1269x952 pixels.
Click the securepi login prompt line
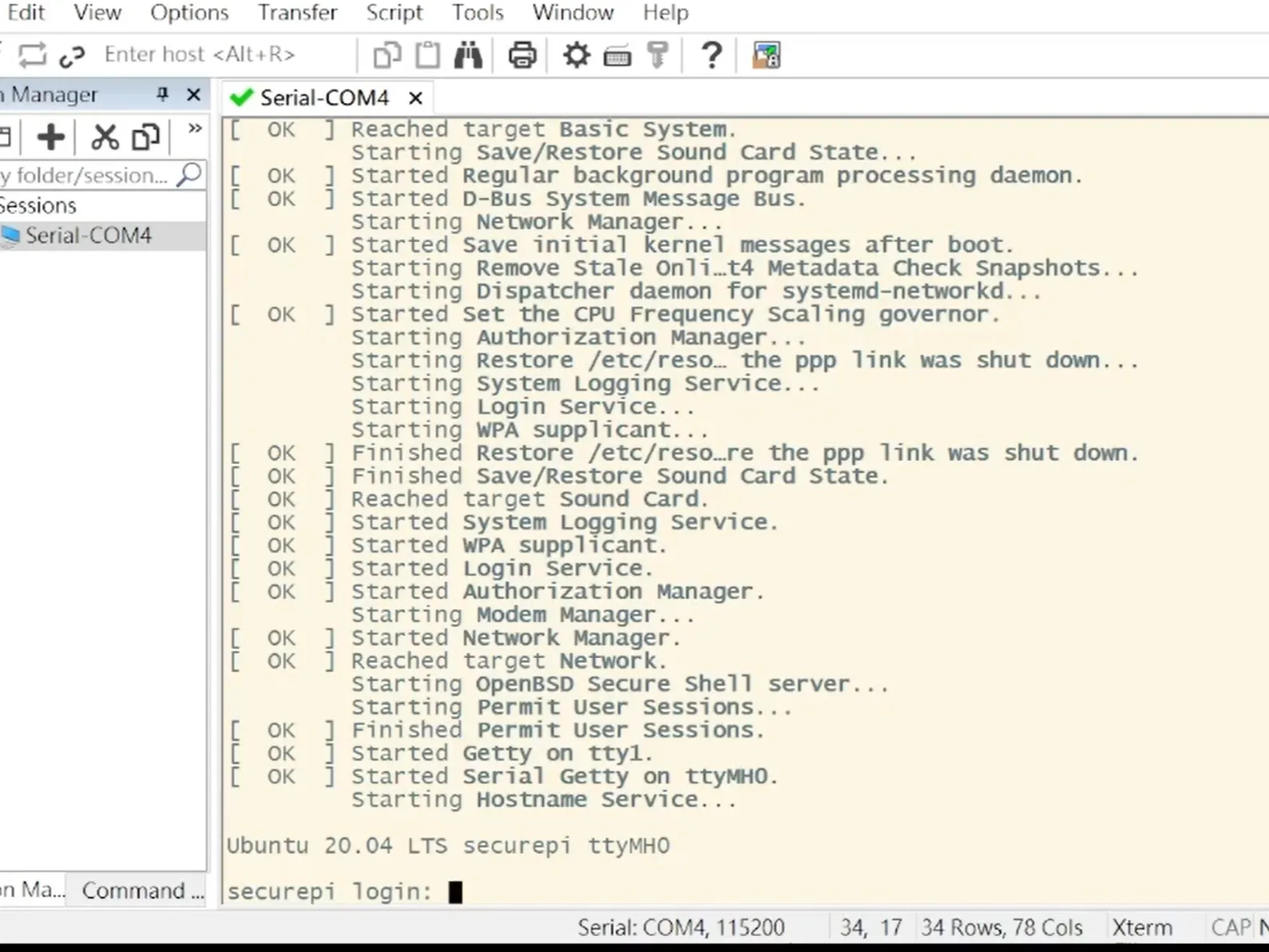[x=329, y=891]
